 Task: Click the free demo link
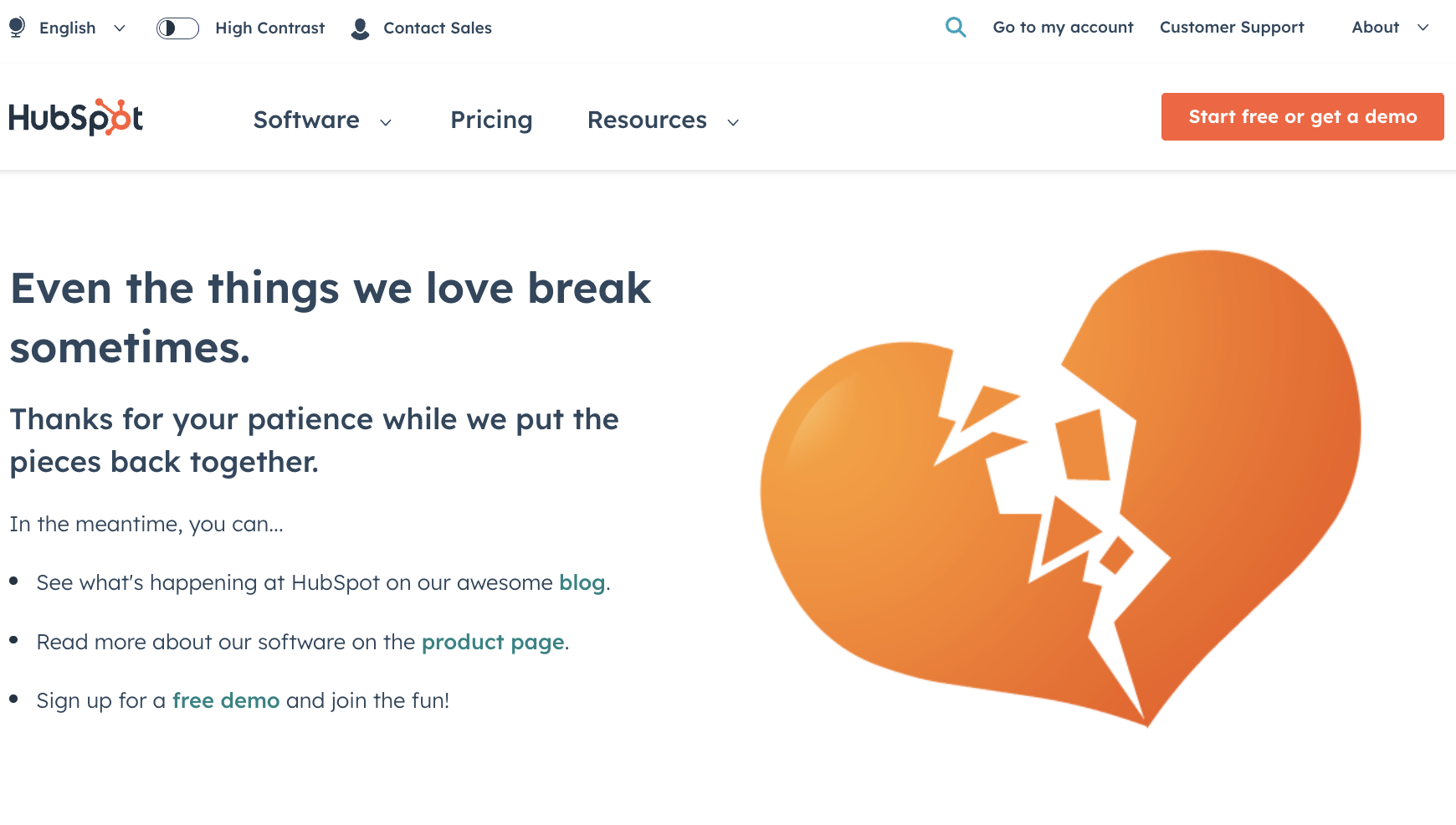pyautogui.click(x=226, y=700)
